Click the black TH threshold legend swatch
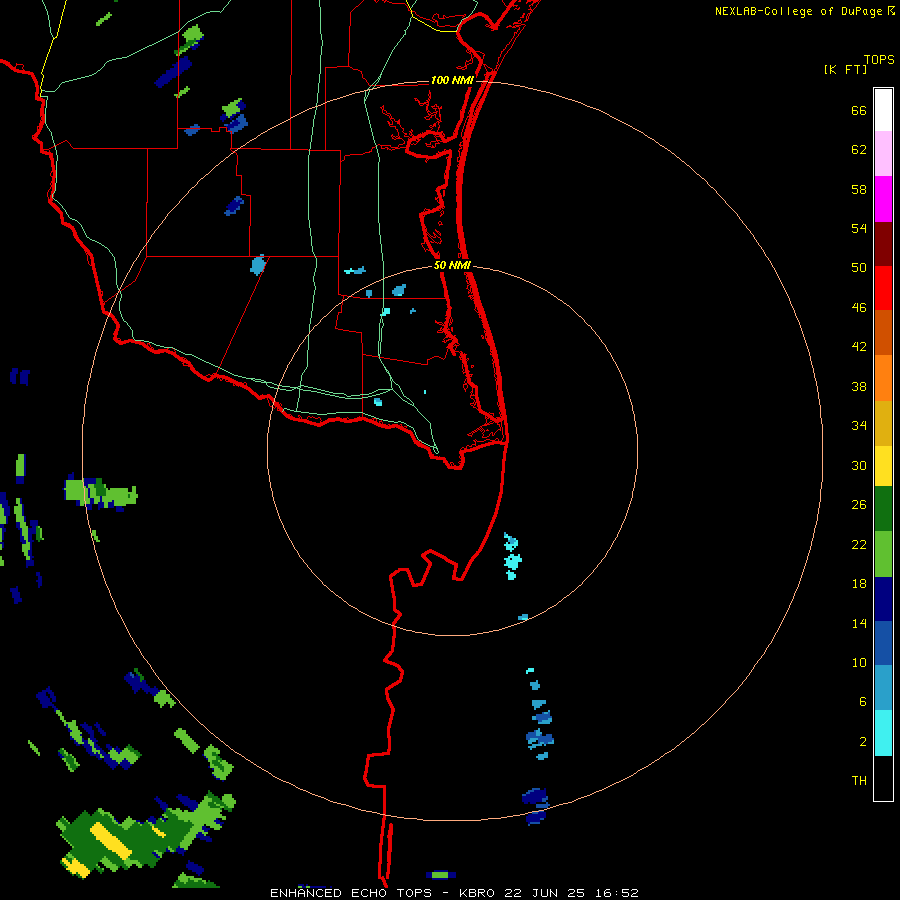This screenshot has width=900, height=900. pos(883,778)
